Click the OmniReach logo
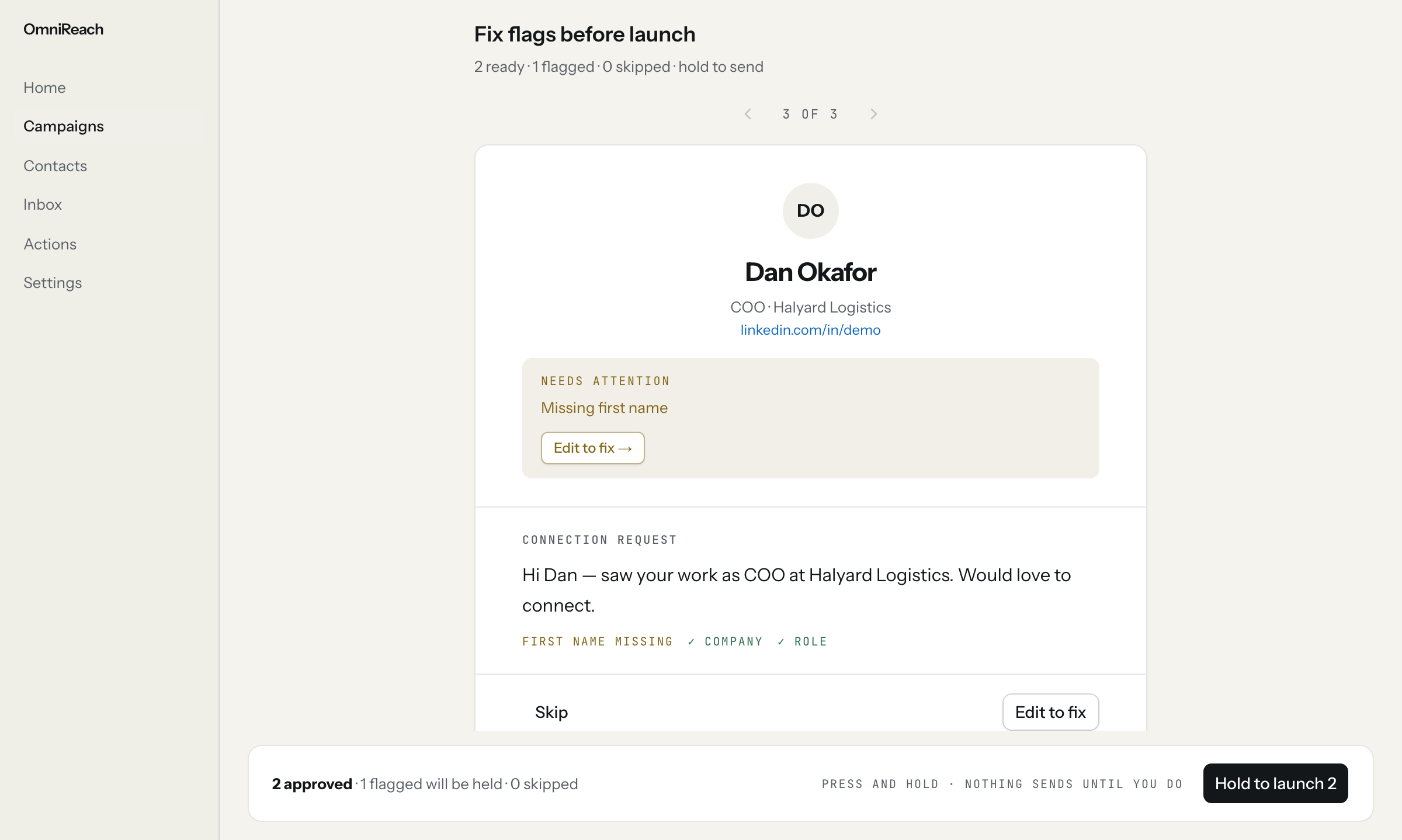This screenshot has height=840, width=1402. click(63, 29)
